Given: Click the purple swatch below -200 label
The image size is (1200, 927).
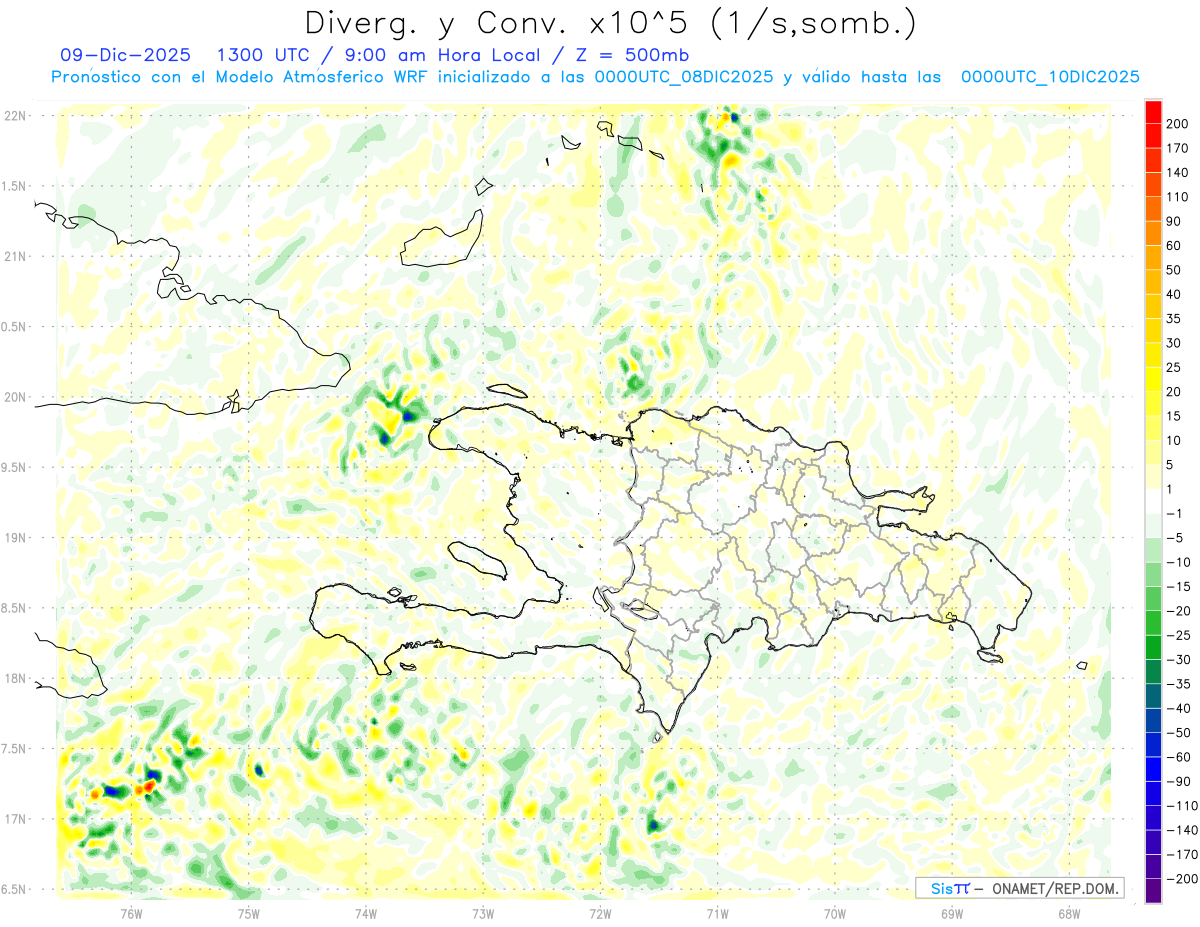Looking at the screenshot, I should point(1153,891).
